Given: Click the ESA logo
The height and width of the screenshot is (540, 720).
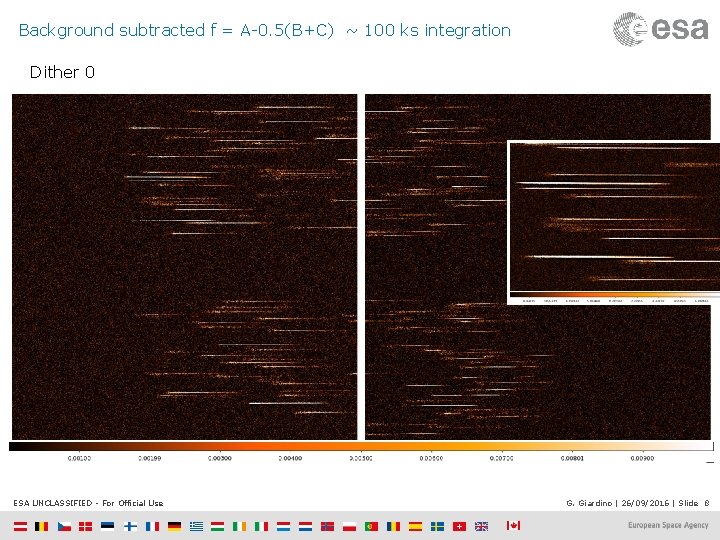Looking at the screenshot, I should pyautogui.click(x=661, y=29).
